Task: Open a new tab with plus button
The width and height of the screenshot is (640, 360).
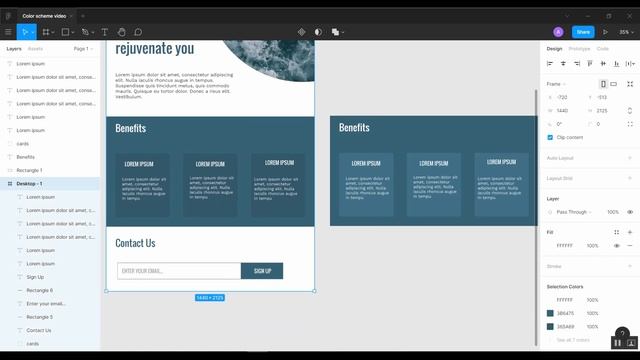Action: 83,16
